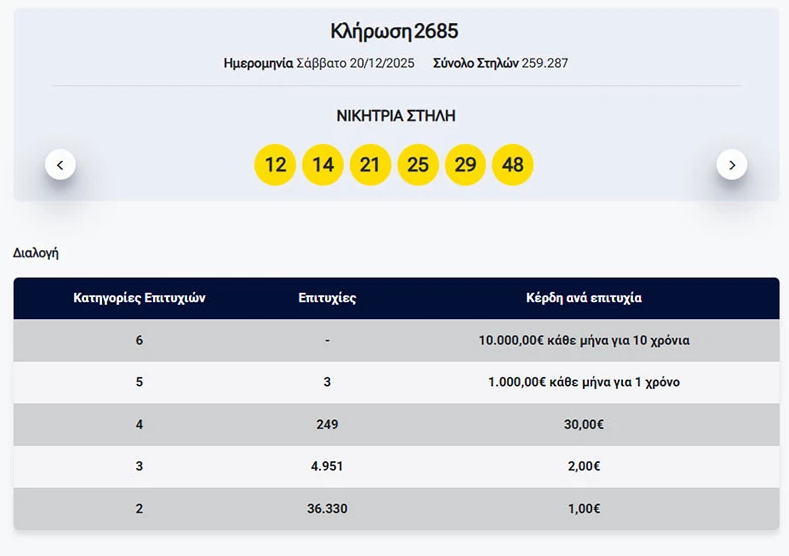Click the yellow ball number 12
The image size is (789, 556).
275,165
